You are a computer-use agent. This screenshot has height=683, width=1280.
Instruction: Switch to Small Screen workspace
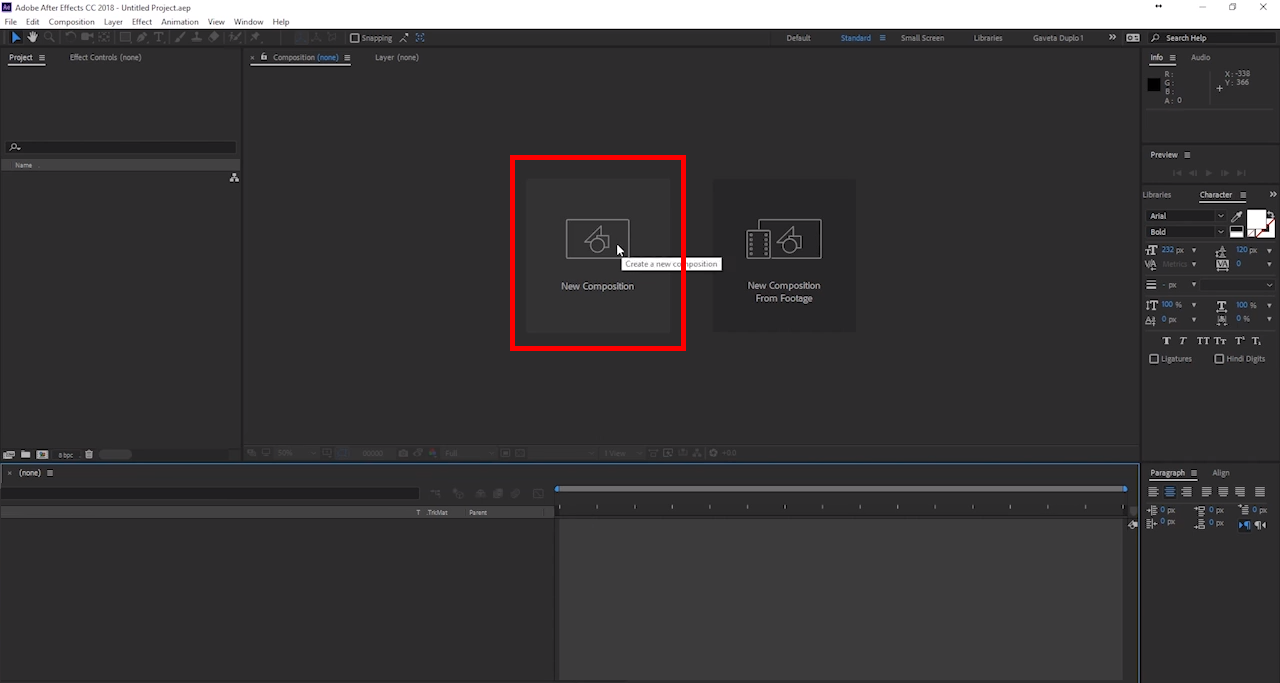922,38
